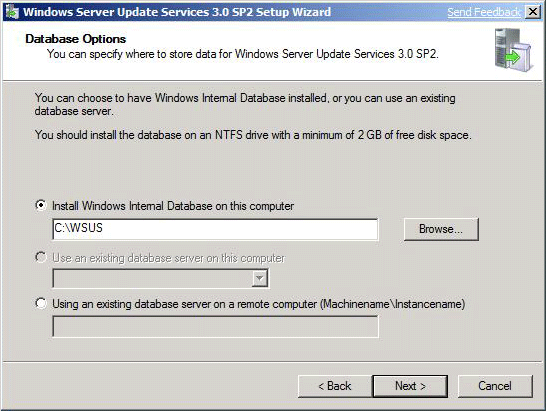Click the Setup Wizard title bar text
Viewport: 546px width, 411px height.
click(177, 12)
